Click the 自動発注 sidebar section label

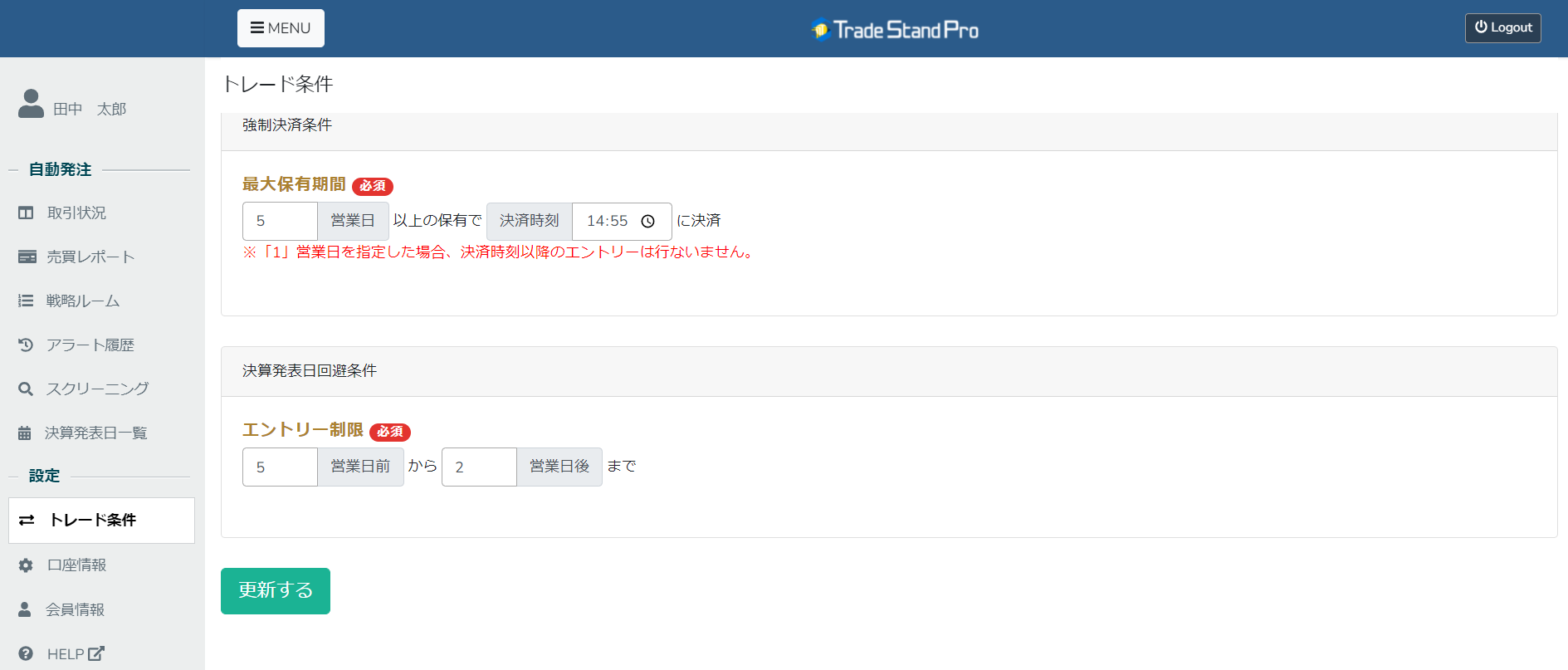pos(60,170)
